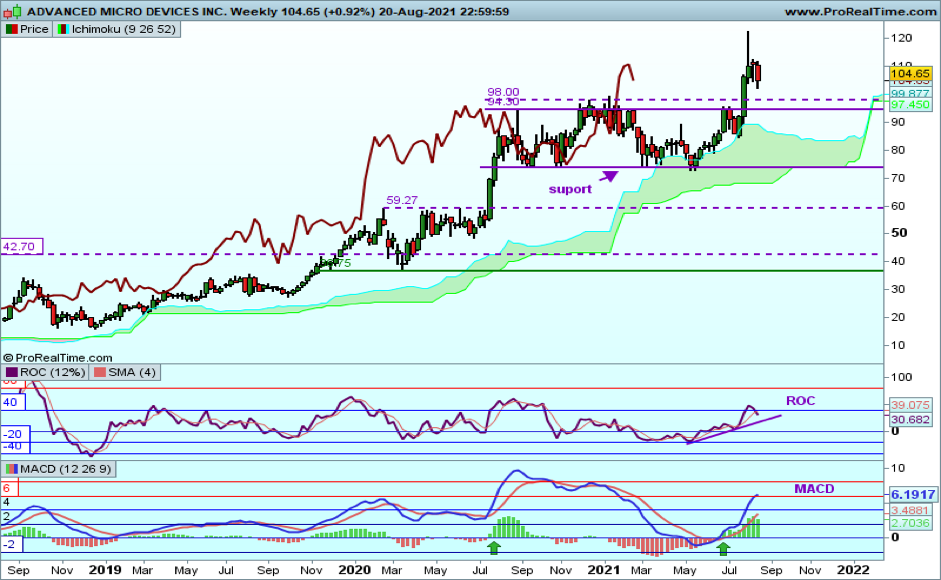The width and height of the screenshot is (941, 580).
Task: Click the green 97.450 value on the price axis
Action: (x=910, y=104)
